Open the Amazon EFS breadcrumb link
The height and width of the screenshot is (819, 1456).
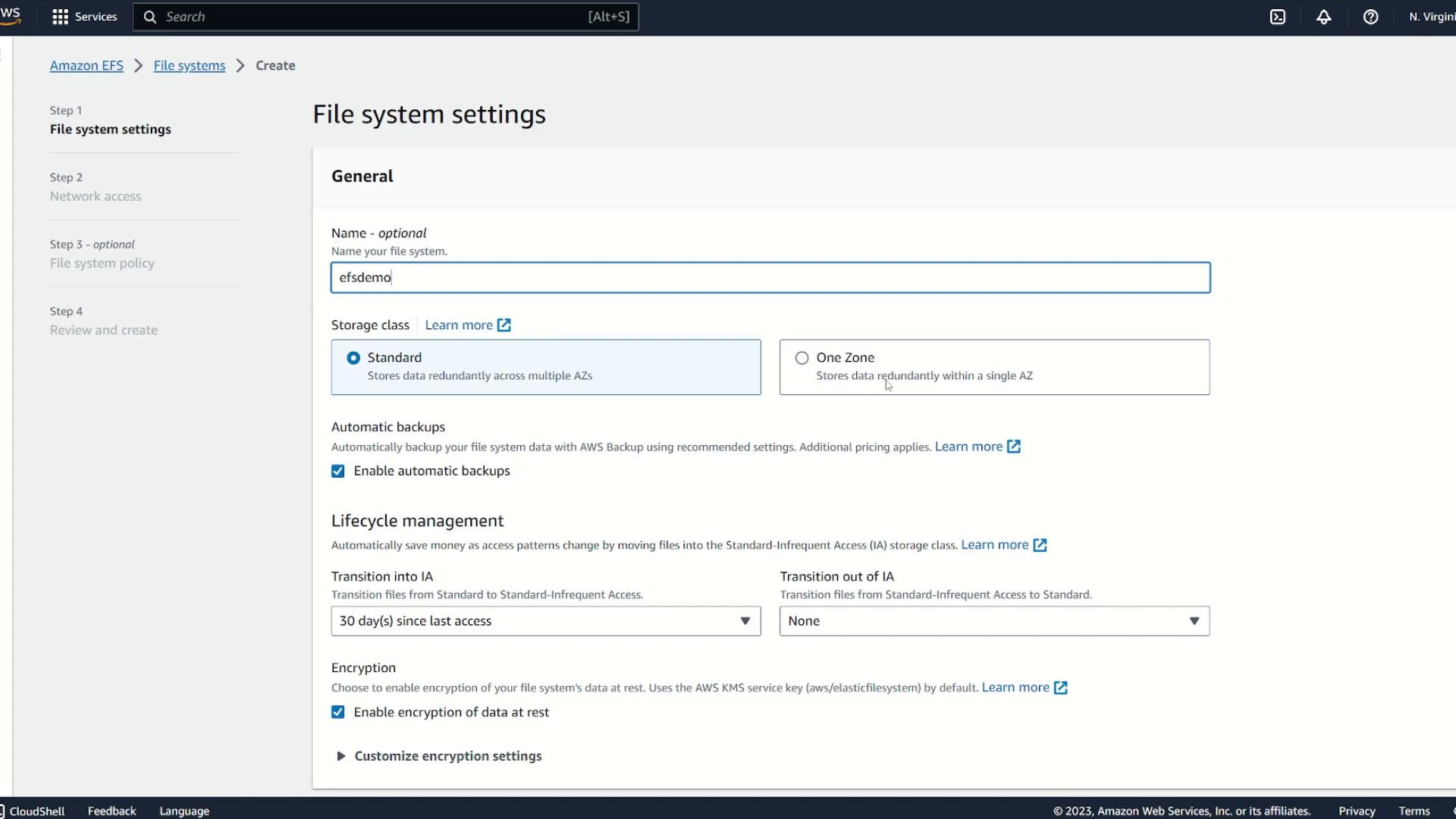point(86,66)
